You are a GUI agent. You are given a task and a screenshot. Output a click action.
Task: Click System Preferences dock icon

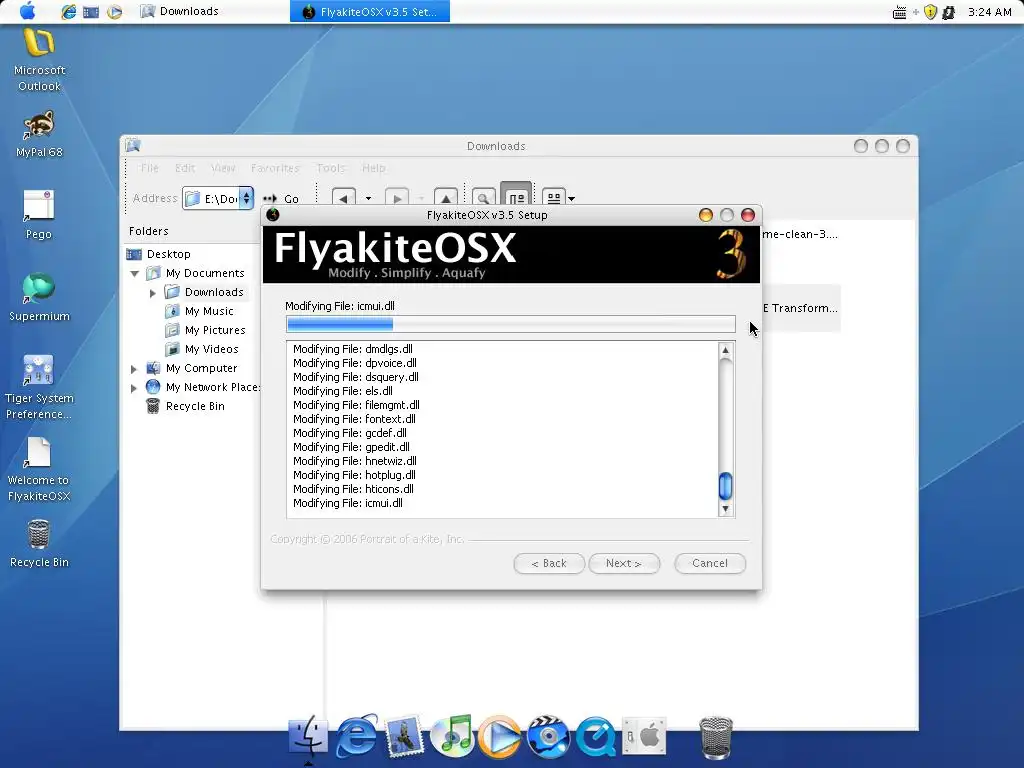click(643, 737)
